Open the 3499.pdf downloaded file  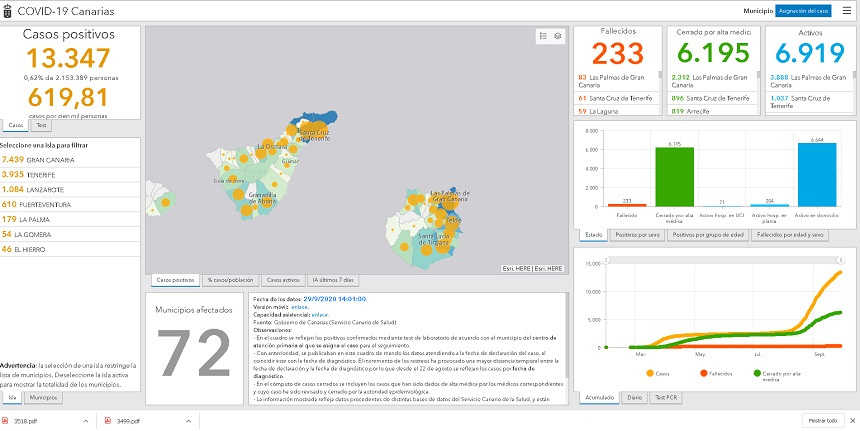124,421
